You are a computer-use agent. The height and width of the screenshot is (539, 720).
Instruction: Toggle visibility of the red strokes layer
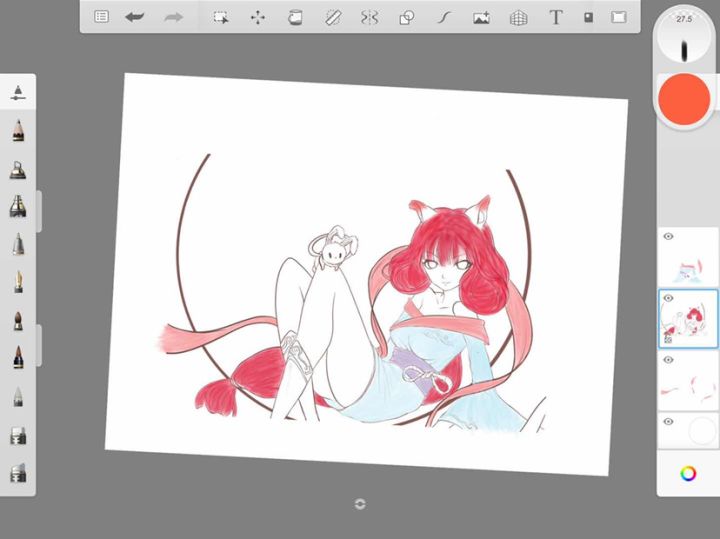tap(668, 359)
